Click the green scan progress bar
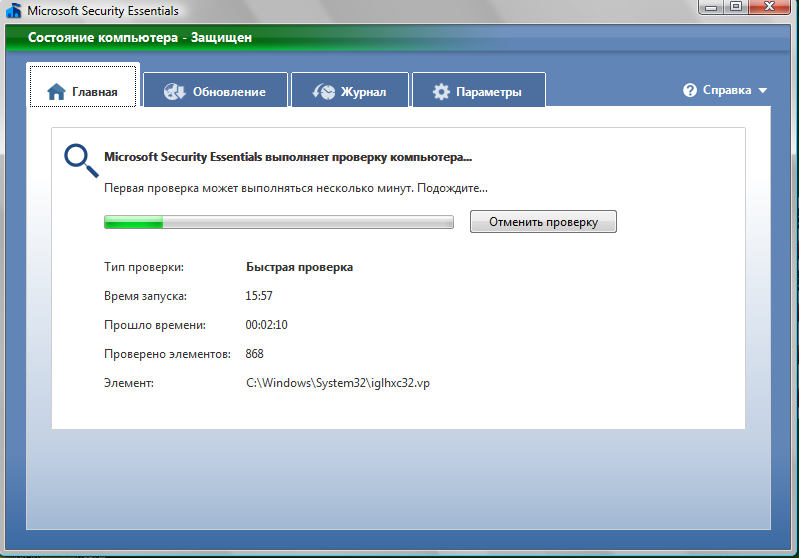Screen dimensions: 799x558 click(279, 222)
